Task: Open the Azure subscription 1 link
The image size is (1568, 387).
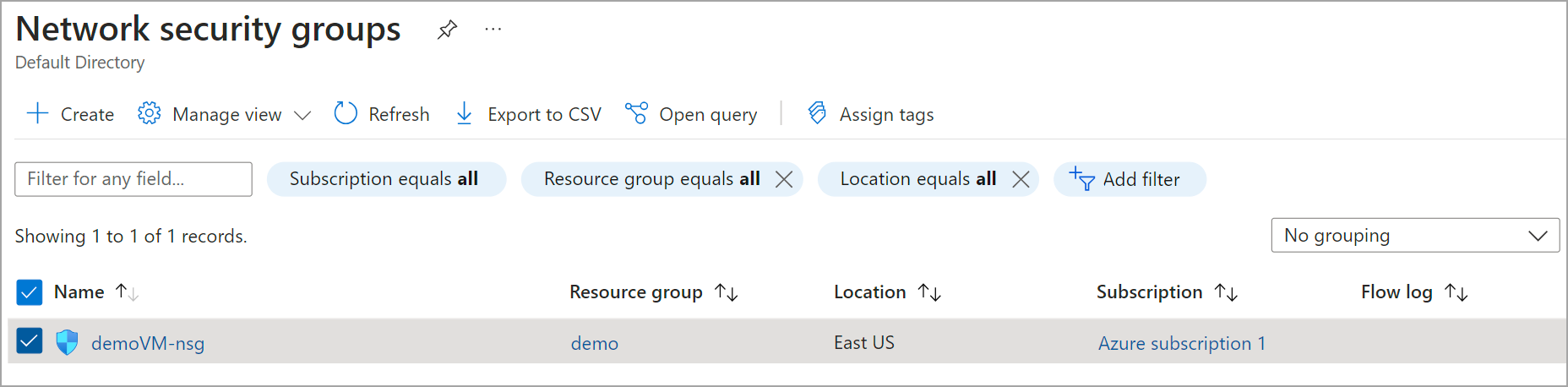Action: click(1181, 343)
